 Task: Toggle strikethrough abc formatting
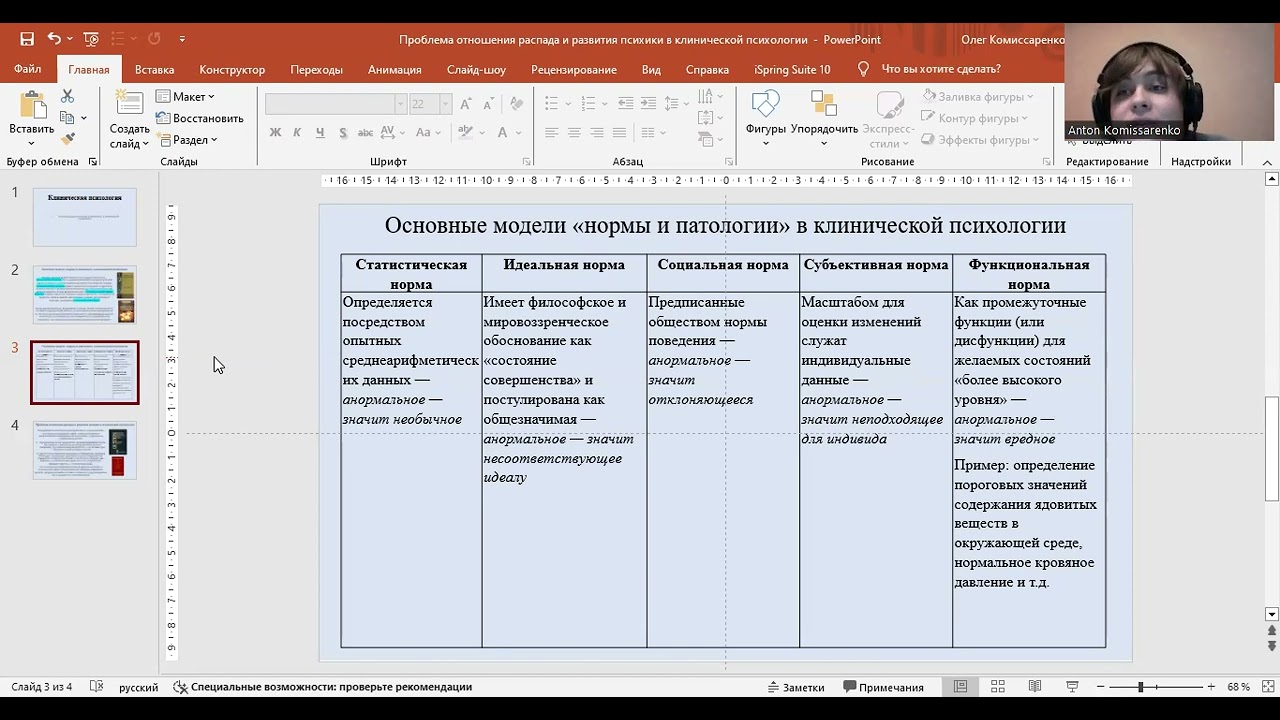pyautogui.click(x=365, y=132)
